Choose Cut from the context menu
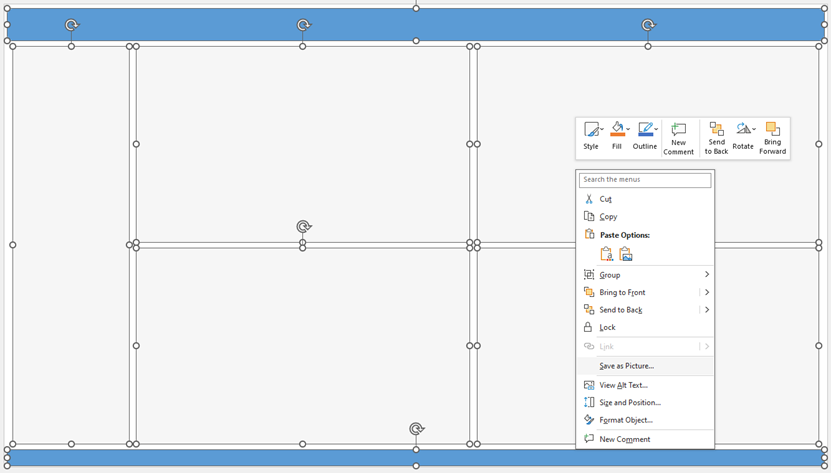 (x=645, y=199)
